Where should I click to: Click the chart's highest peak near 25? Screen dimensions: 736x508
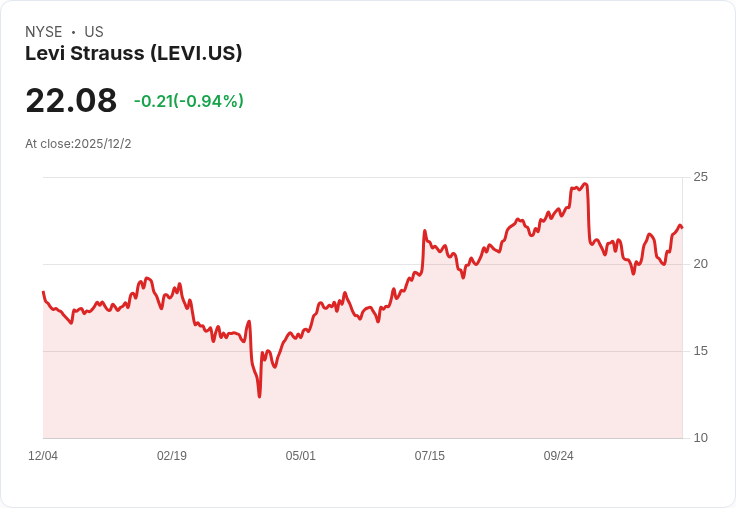coord(584,184)
